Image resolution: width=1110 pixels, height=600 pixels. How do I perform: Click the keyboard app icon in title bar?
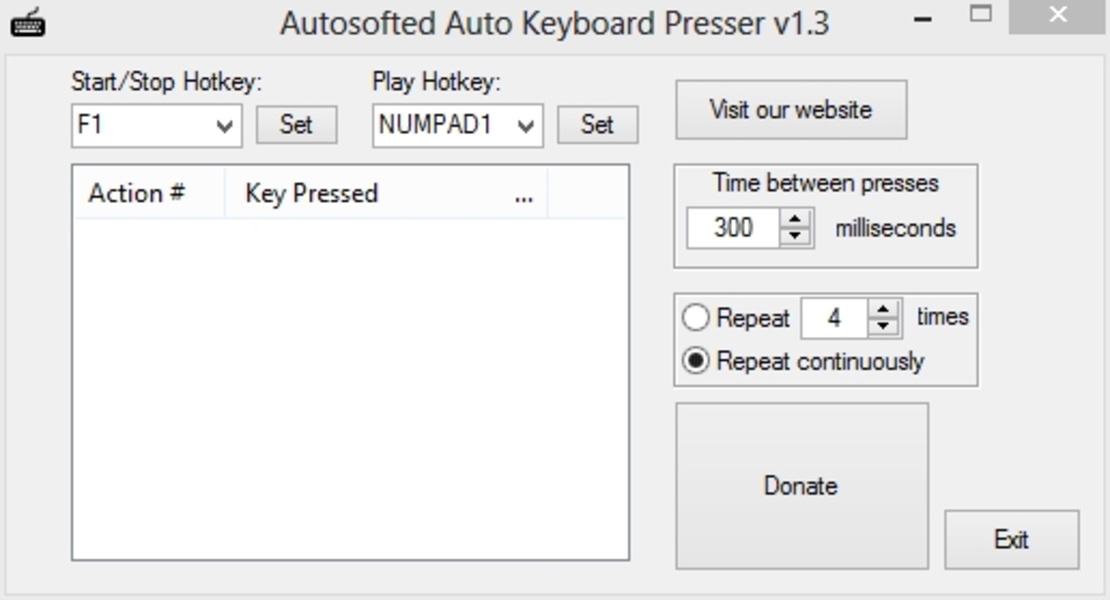click(27, 22)
